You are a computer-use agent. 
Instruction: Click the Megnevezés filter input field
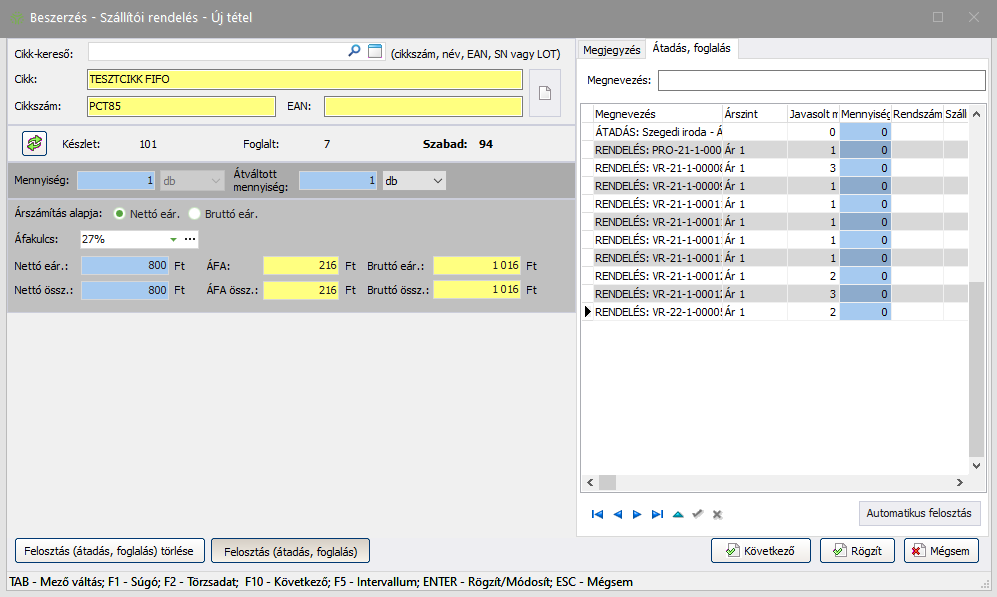[821, 80]
